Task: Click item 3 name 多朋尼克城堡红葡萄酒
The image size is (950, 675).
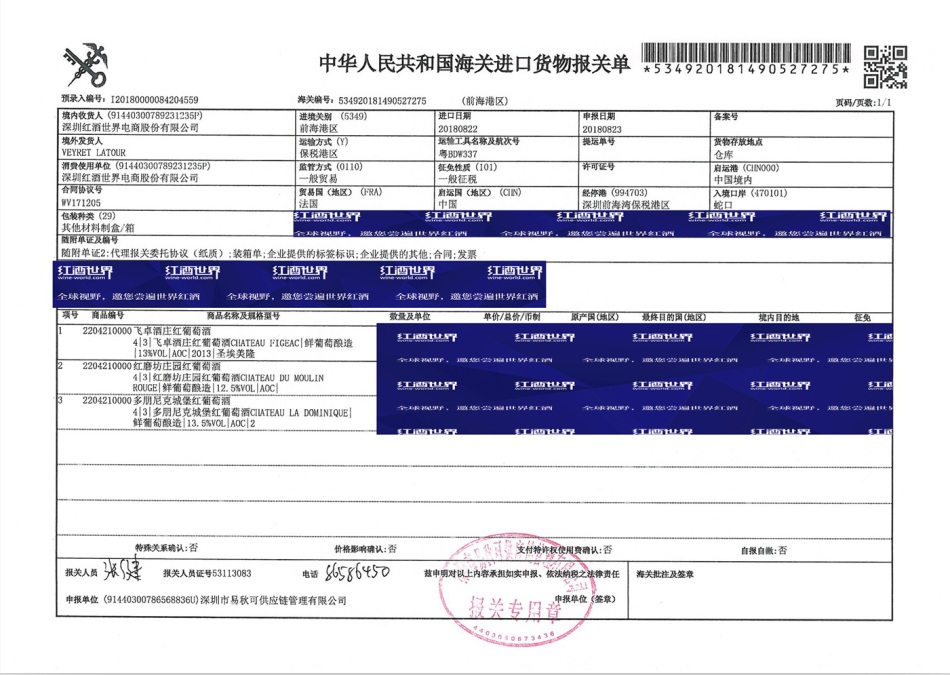Action: 182,401
